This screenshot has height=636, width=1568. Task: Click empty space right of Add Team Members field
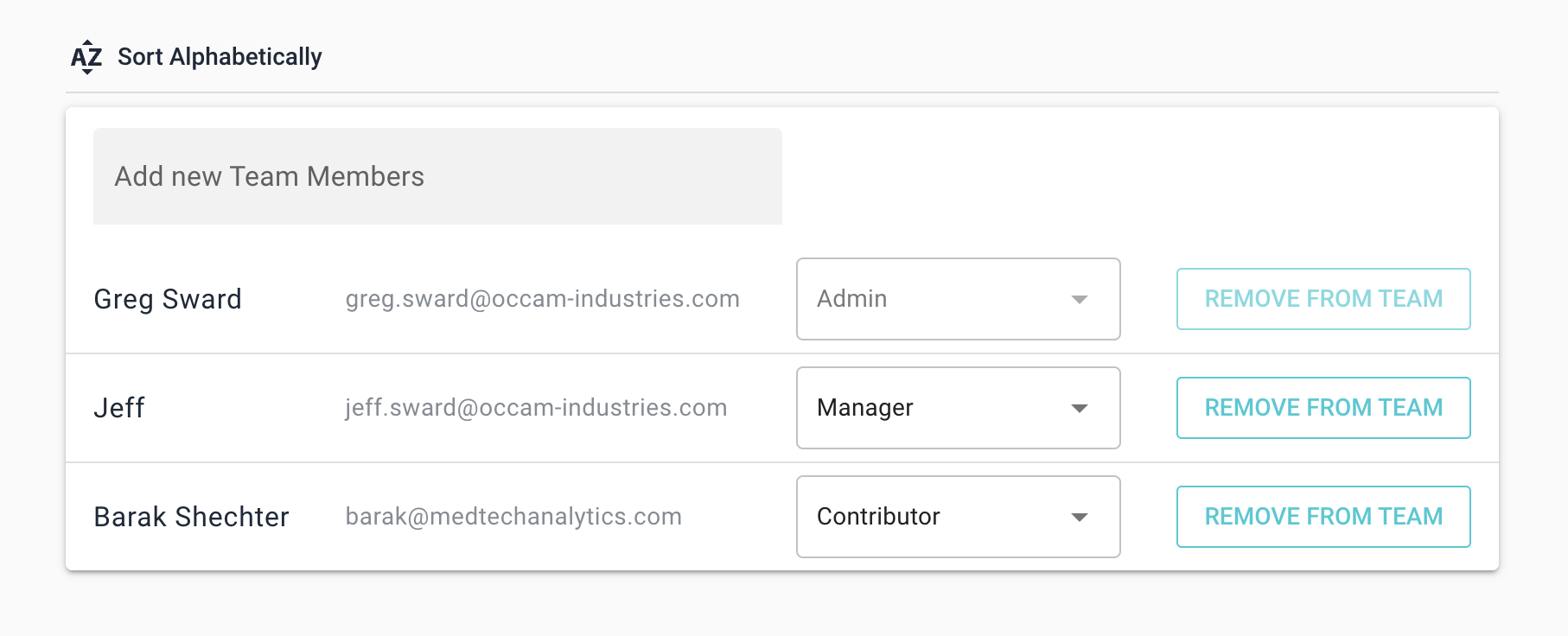1124,176
